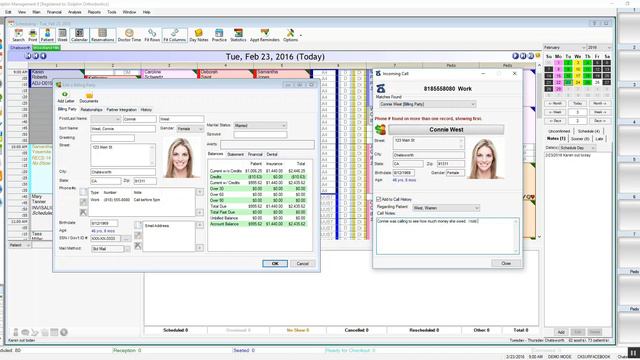Click the Fit Rows icon
The image size is (640, 360).
point(152,35)
